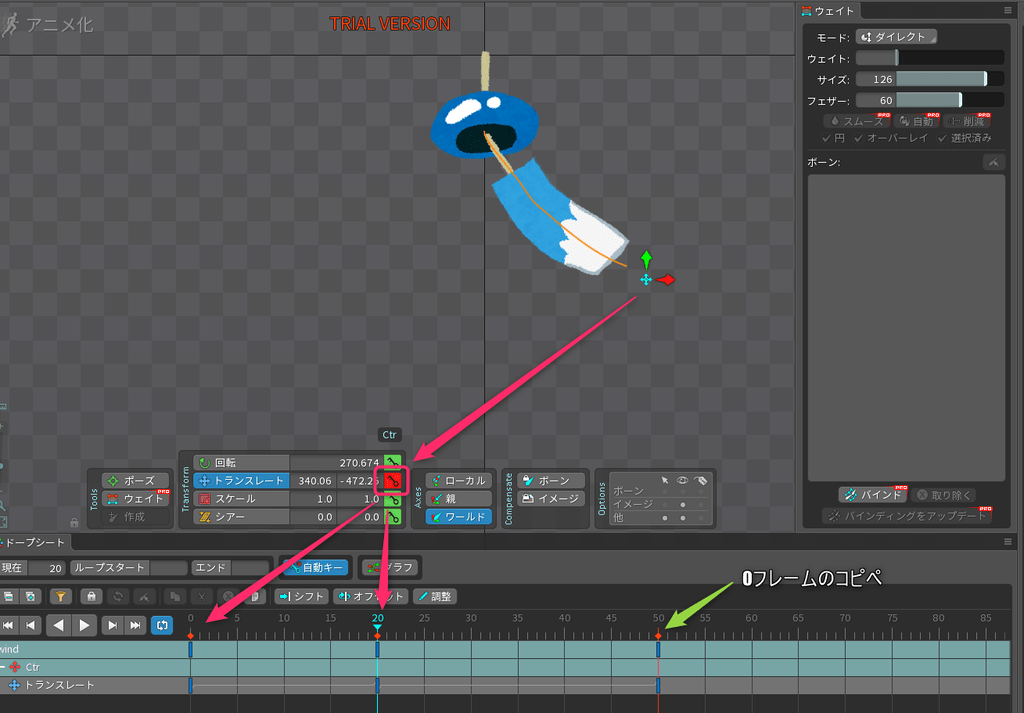Click the dopesheet filter funnel icon
This screenshot has height=713, width=1024.
[x=61, y=596]
